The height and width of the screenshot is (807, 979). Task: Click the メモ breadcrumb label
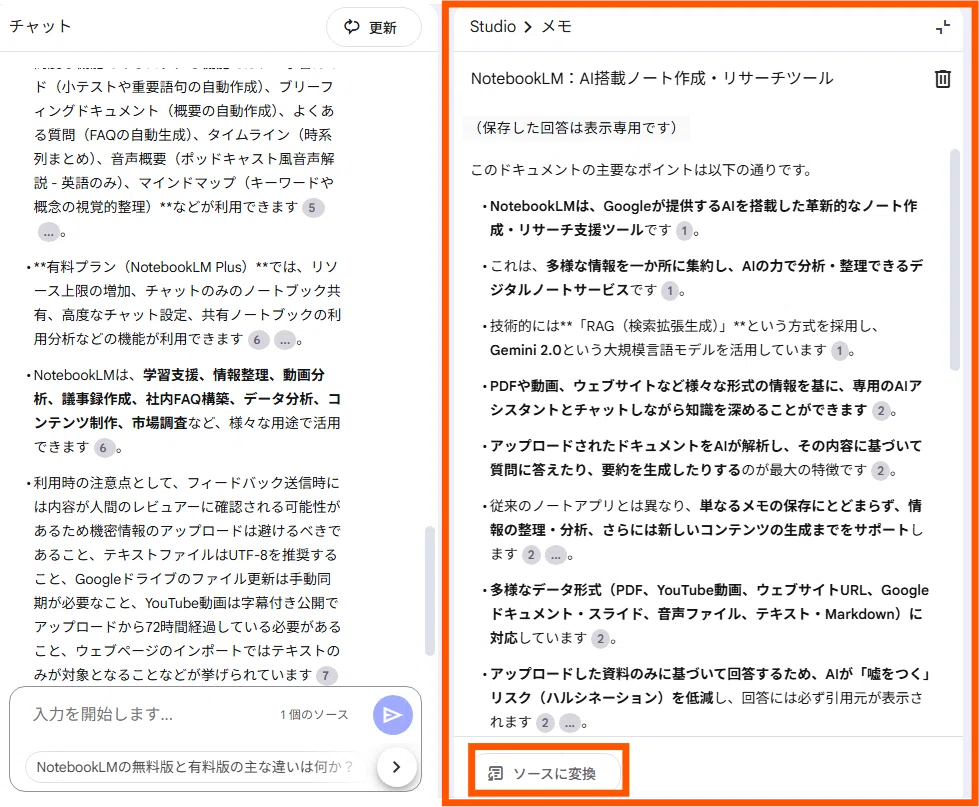pyautogui.click(x=556, y=27)
